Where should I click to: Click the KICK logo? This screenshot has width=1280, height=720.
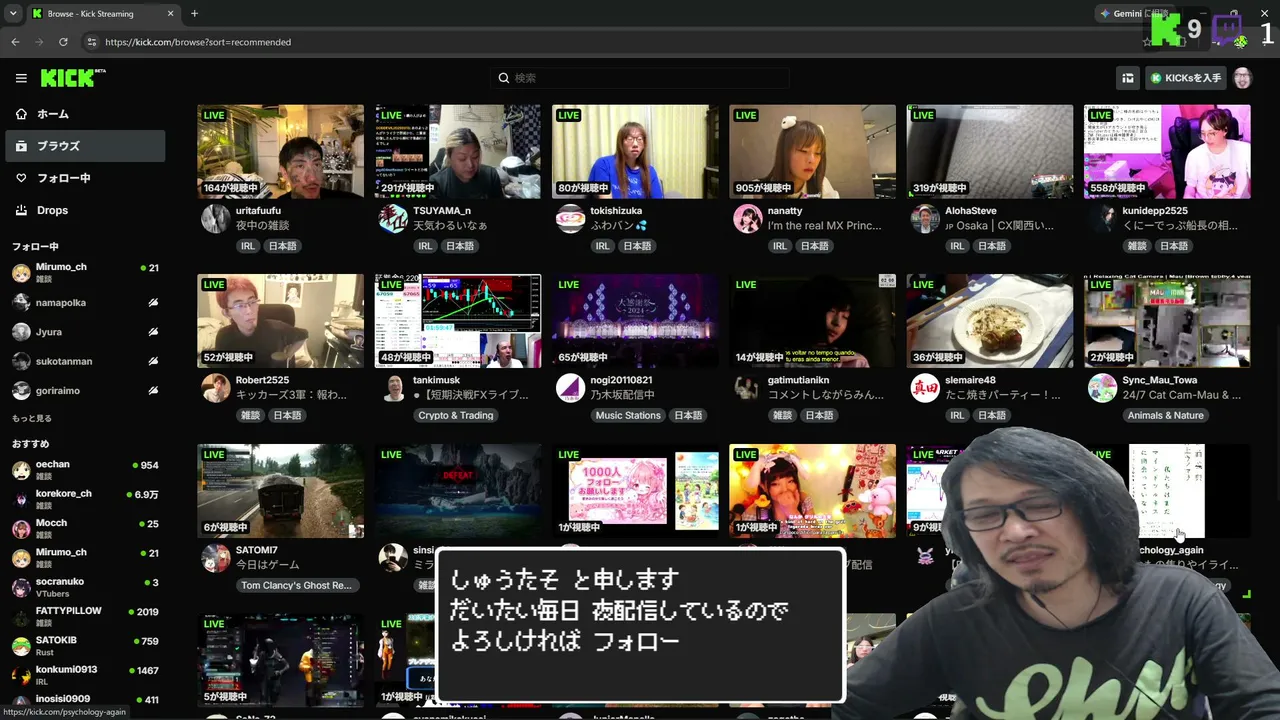click(x=73, y=78)
